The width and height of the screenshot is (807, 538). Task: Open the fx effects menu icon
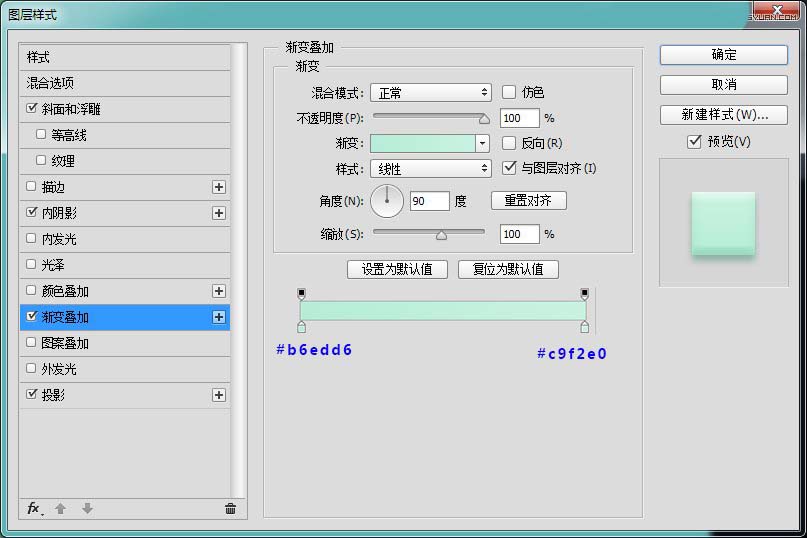pos(34,509)
